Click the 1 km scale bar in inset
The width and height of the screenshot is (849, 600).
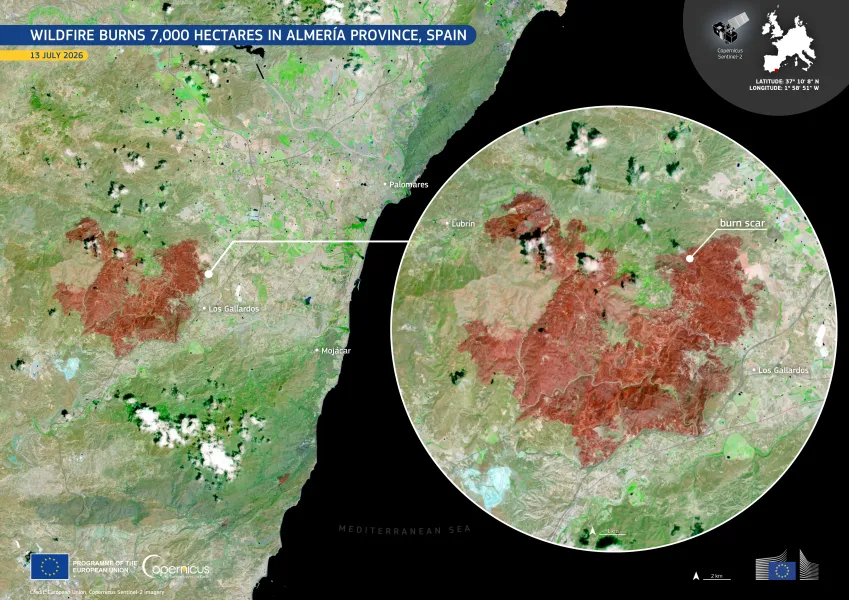tap(612, 532)
